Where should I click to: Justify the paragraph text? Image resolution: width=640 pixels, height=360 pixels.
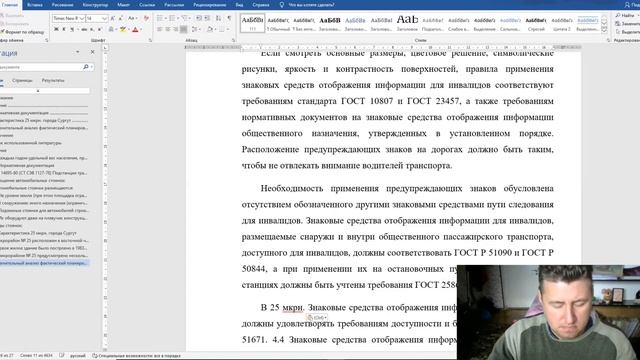coord(184,29)
